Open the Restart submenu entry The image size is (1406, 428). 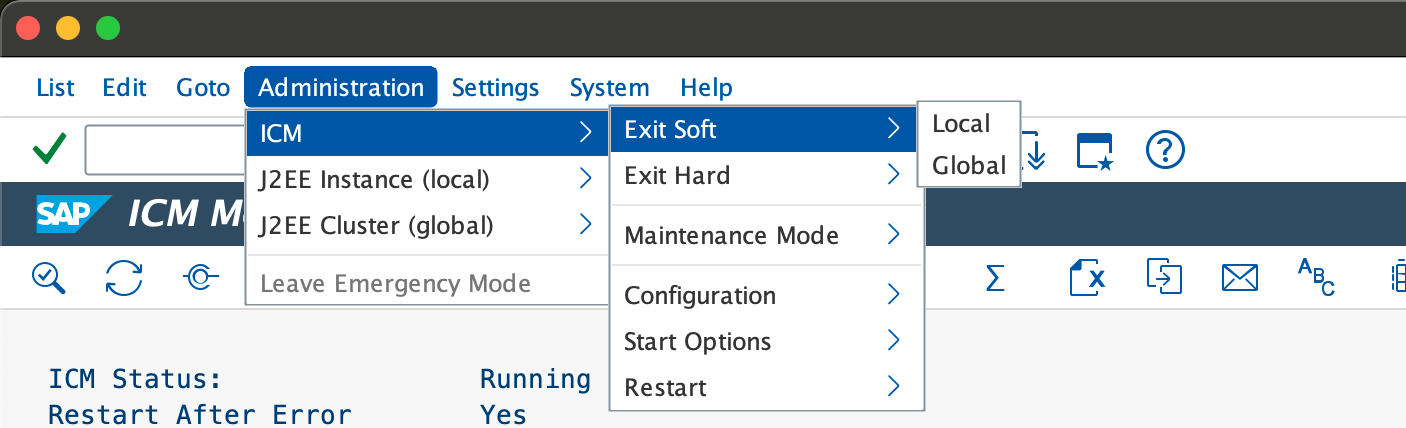(x=764, y=387)
